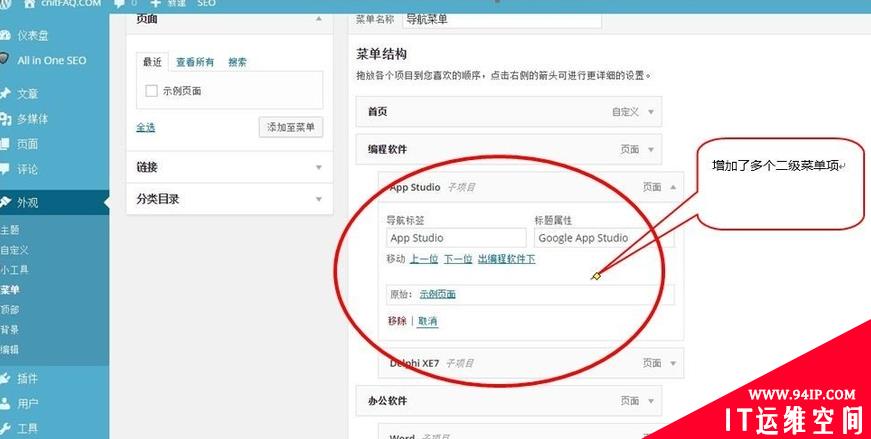Click the 添加至菜单 button
The width and height of the screenshot is (871, 439).
click(x=291, y=127)
